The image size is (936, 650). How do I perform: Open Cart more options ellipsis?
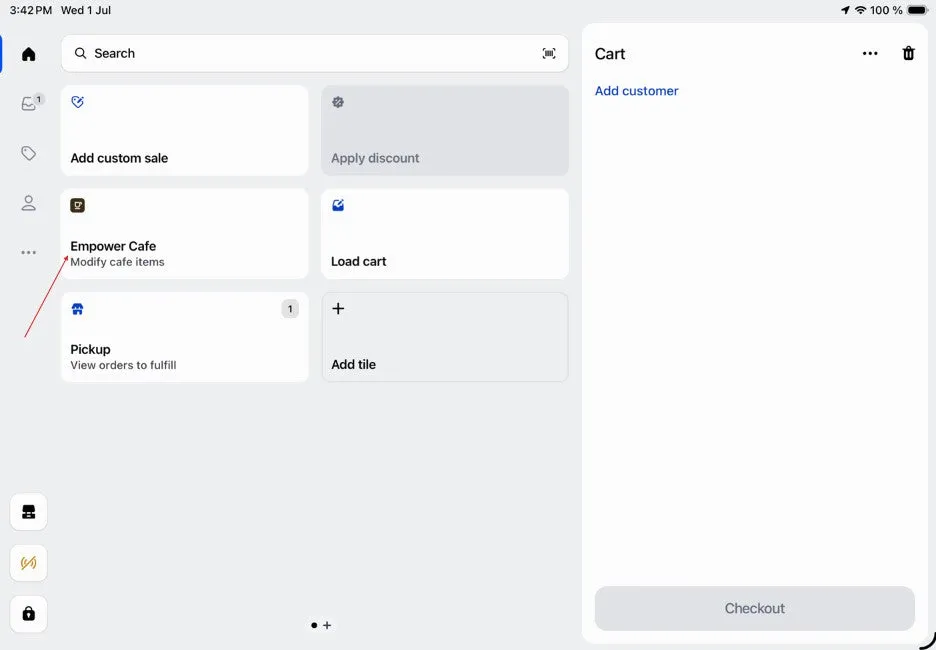(x=870, y=54)
